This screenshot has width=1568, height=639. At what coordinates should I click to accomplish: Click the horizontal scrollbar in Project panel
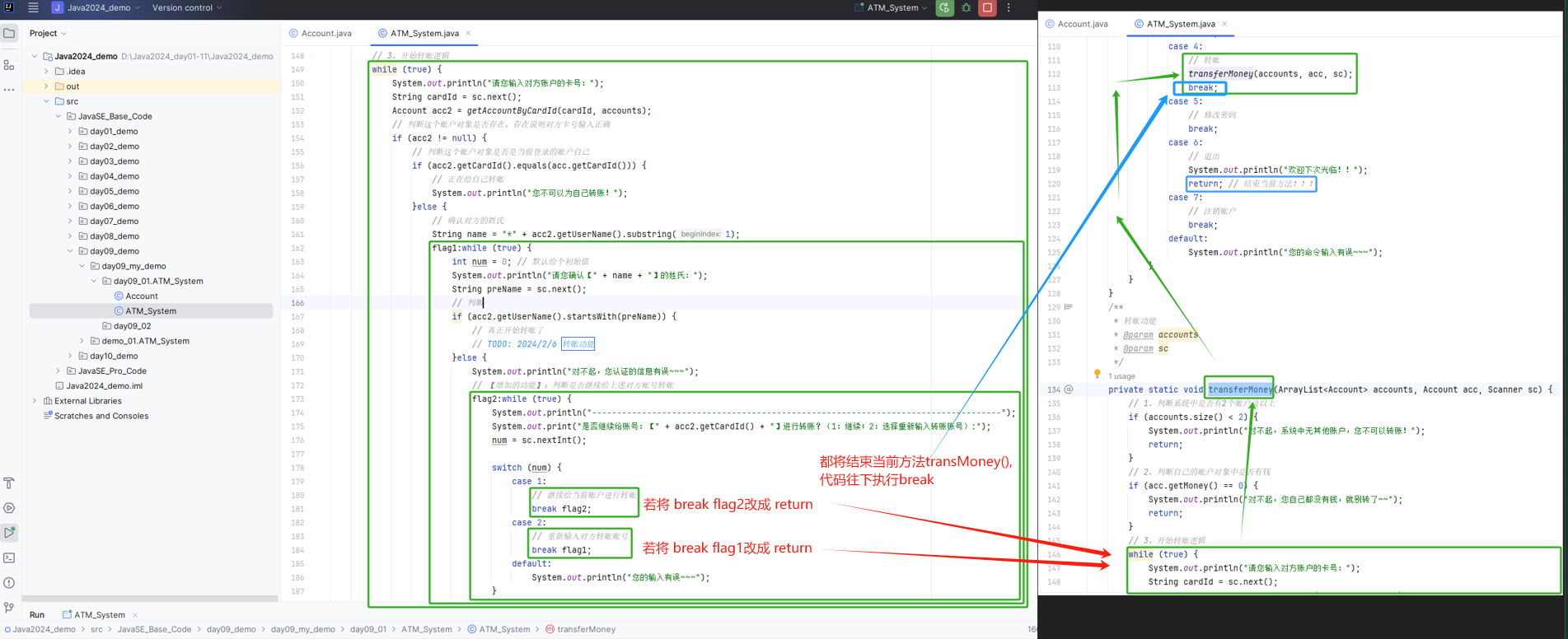click(150, 599)
